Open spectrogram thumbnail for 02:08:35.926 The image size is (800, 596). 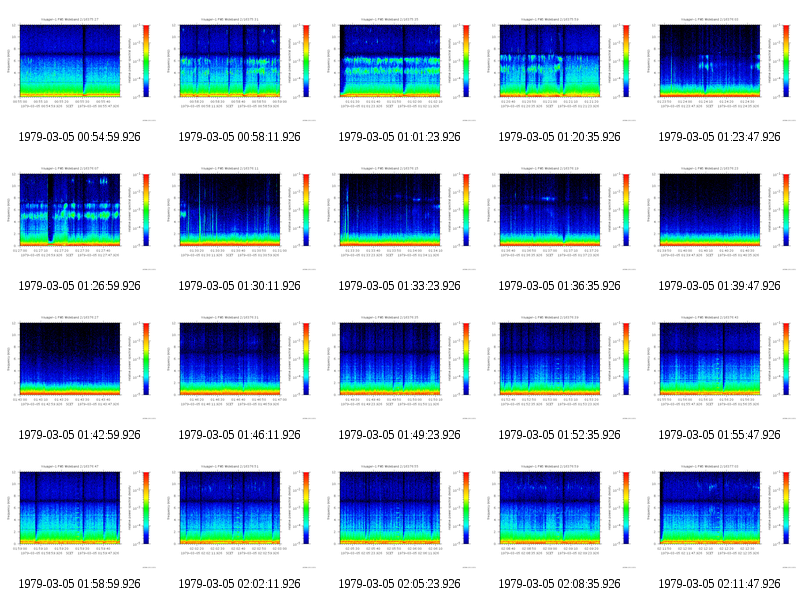point(560,515)
